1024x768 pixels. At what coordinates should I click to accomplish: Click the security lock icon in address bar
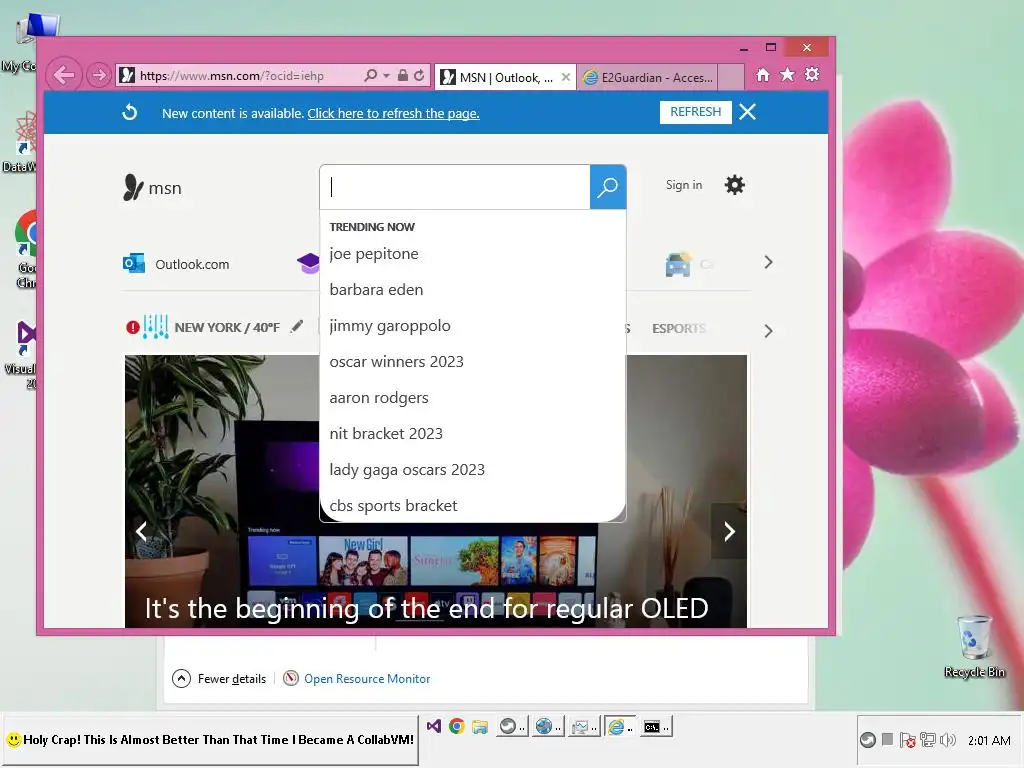click(403, 75)
